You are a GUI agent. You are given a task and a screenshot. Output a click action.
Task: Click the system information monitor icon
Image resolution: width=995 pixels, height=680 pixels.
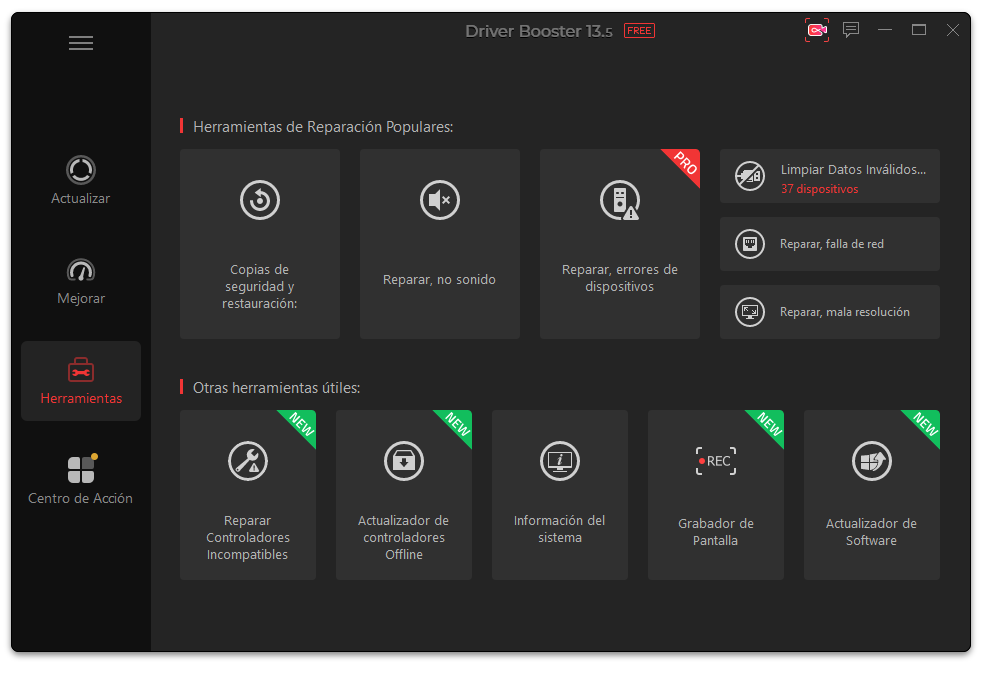(x=560, y=461)
